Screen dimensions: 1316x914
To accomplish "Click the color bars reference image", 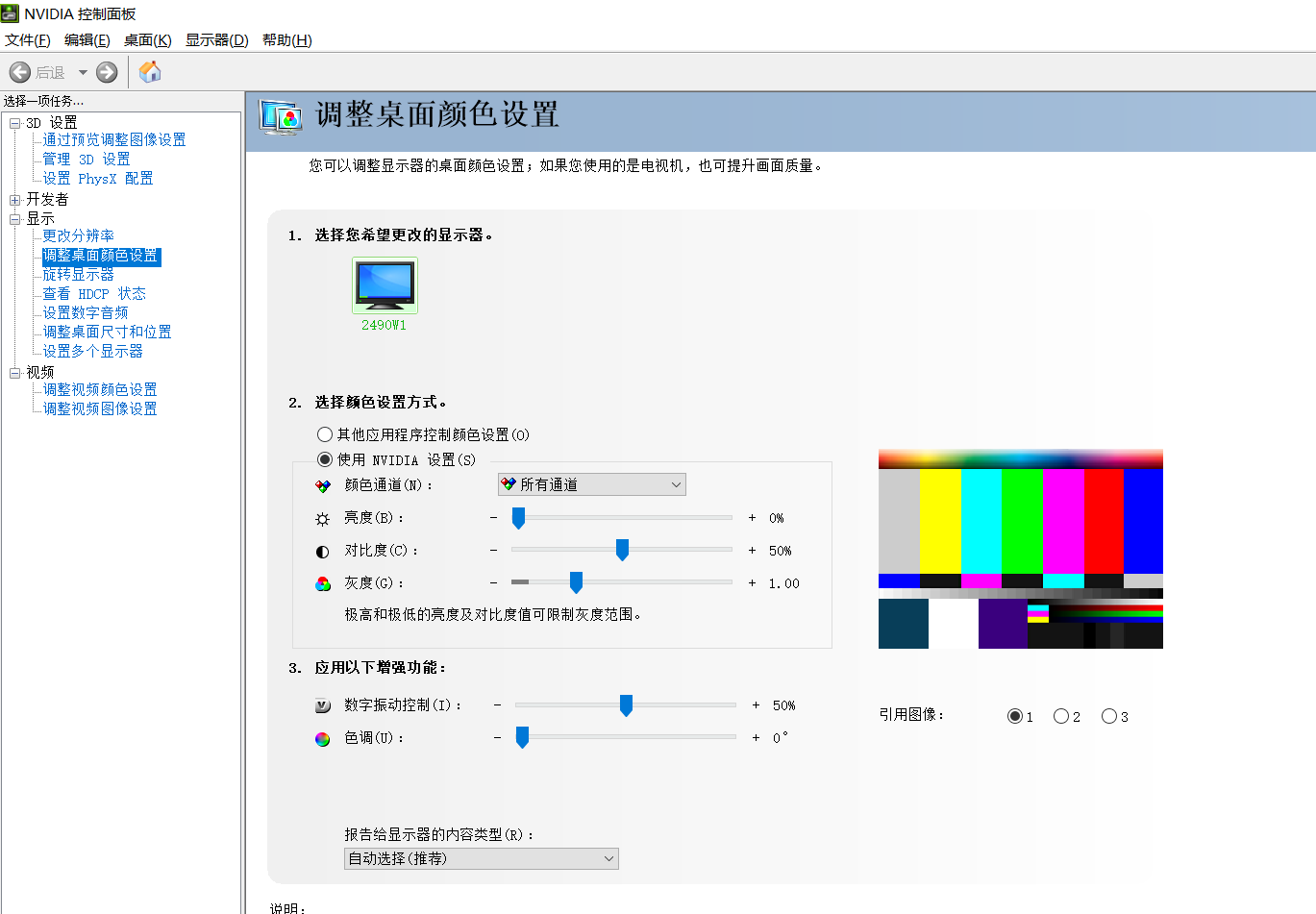I will pyautogui.click(x=1021, y=549).
